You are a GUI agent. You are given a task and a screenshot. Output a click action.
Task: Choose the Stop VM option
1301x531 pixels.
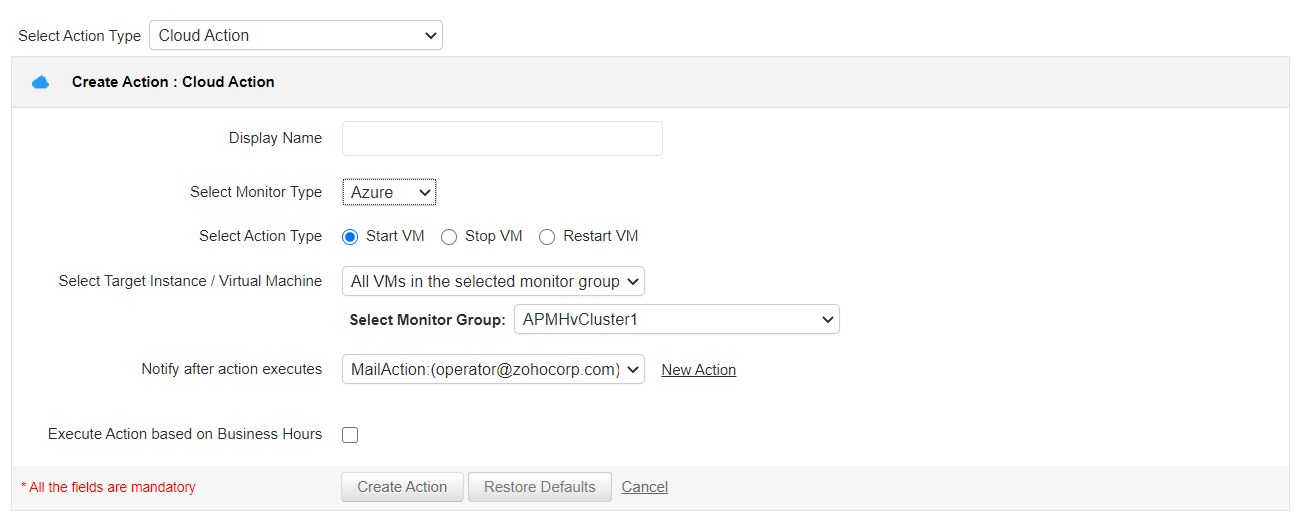[449, 237]
